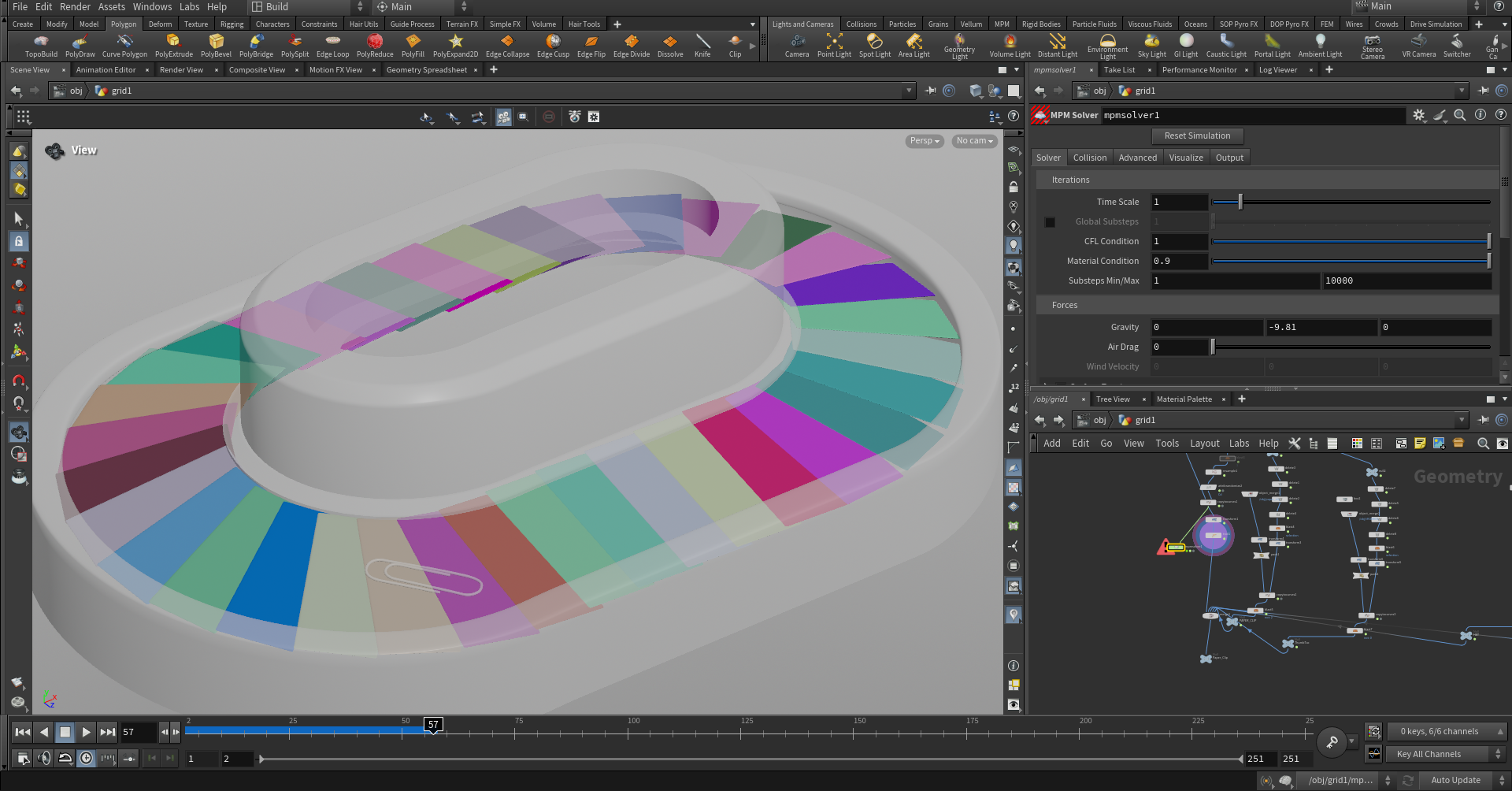Screen dimensions: 1512x791
Task: Expand the parameter pane path dropdown
Action: (1462, 91)
